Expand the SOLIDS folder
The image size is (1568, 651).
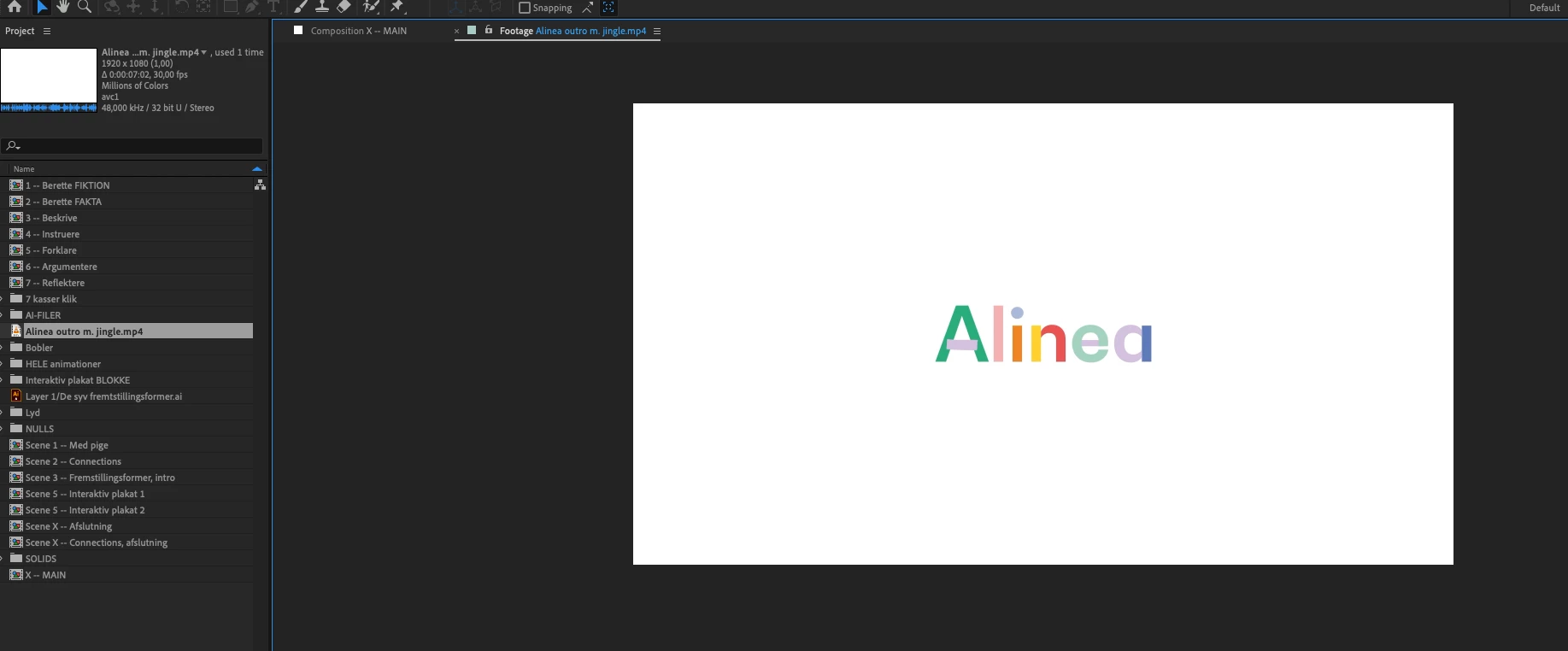click(3, 559)
